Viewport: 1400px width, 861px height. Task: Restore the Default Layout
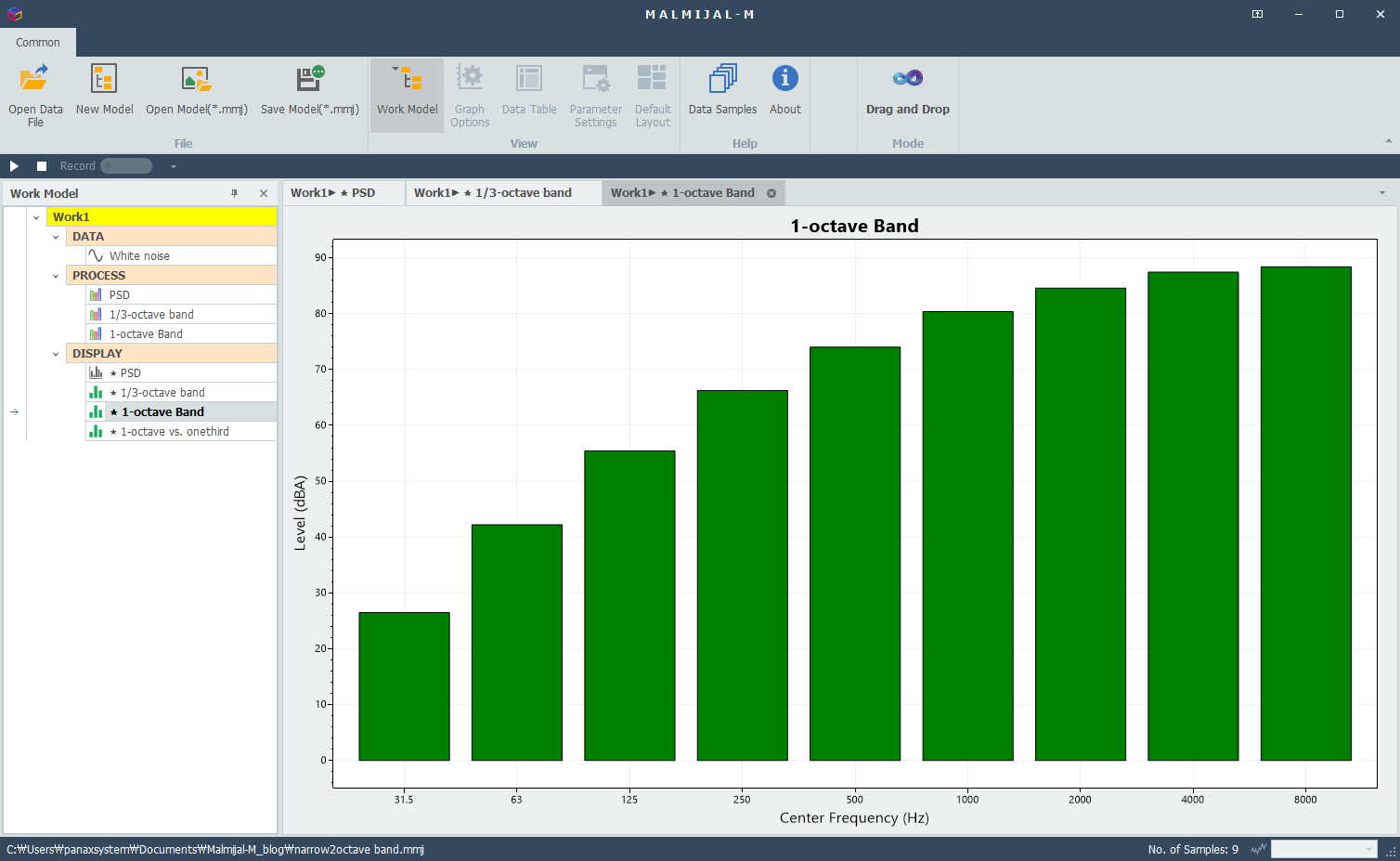pyautogui.click(x=653, y=96)
